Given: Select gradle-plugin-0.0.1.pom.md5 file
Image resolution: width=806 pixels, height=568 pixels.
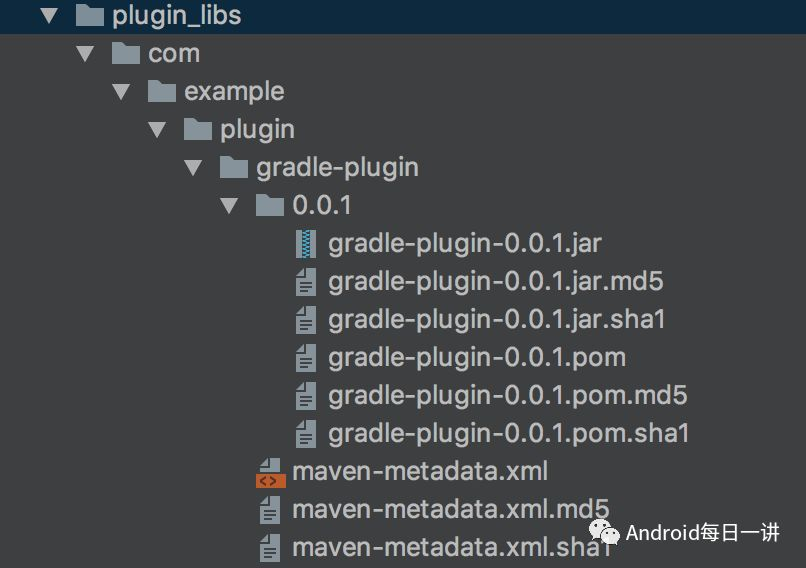Looking at the screenshot, I should pyautogui.click(x=507, y=396).
